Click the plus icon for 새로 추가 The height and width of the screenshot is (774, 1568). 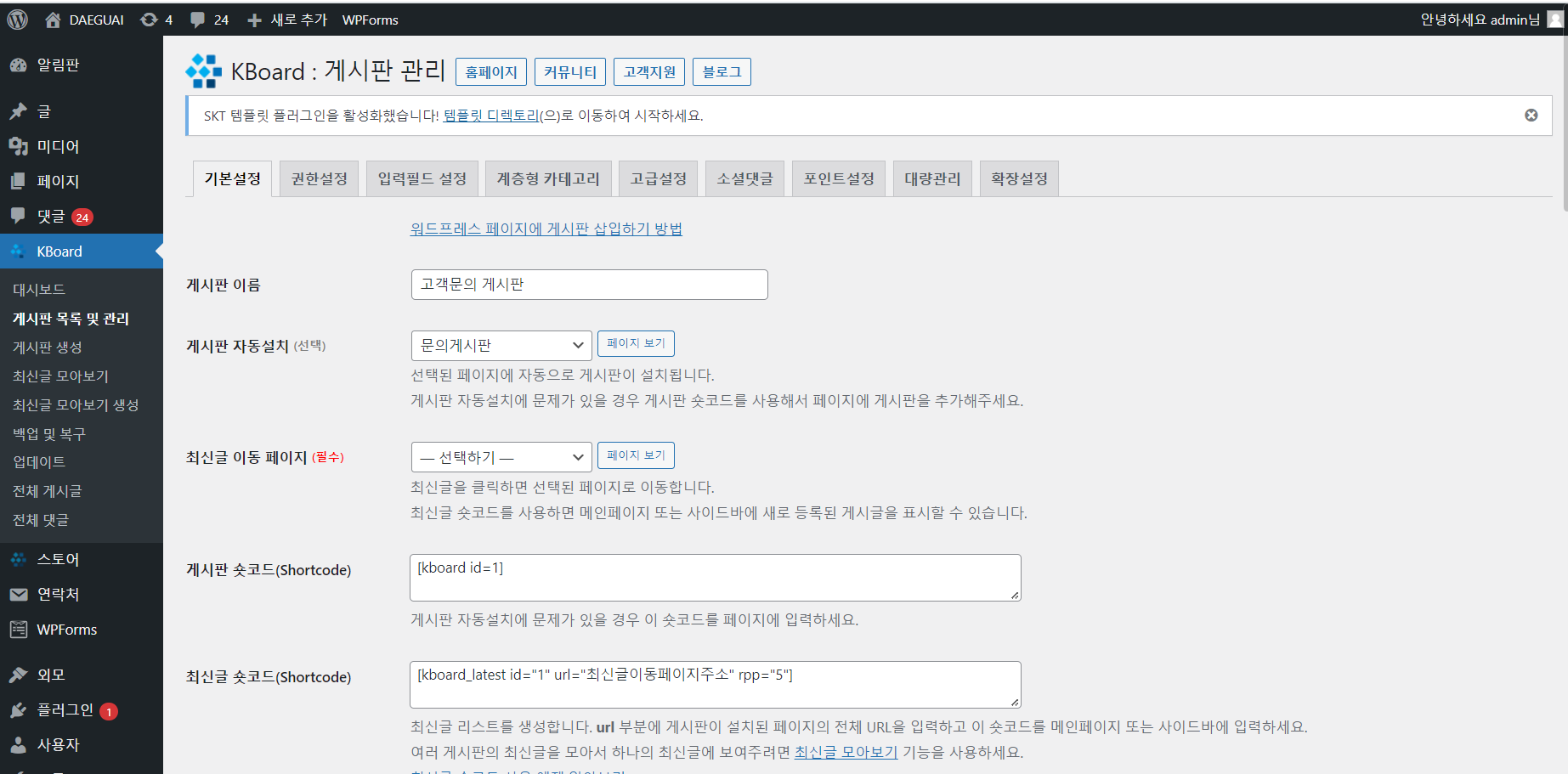(x=254, y=20)
